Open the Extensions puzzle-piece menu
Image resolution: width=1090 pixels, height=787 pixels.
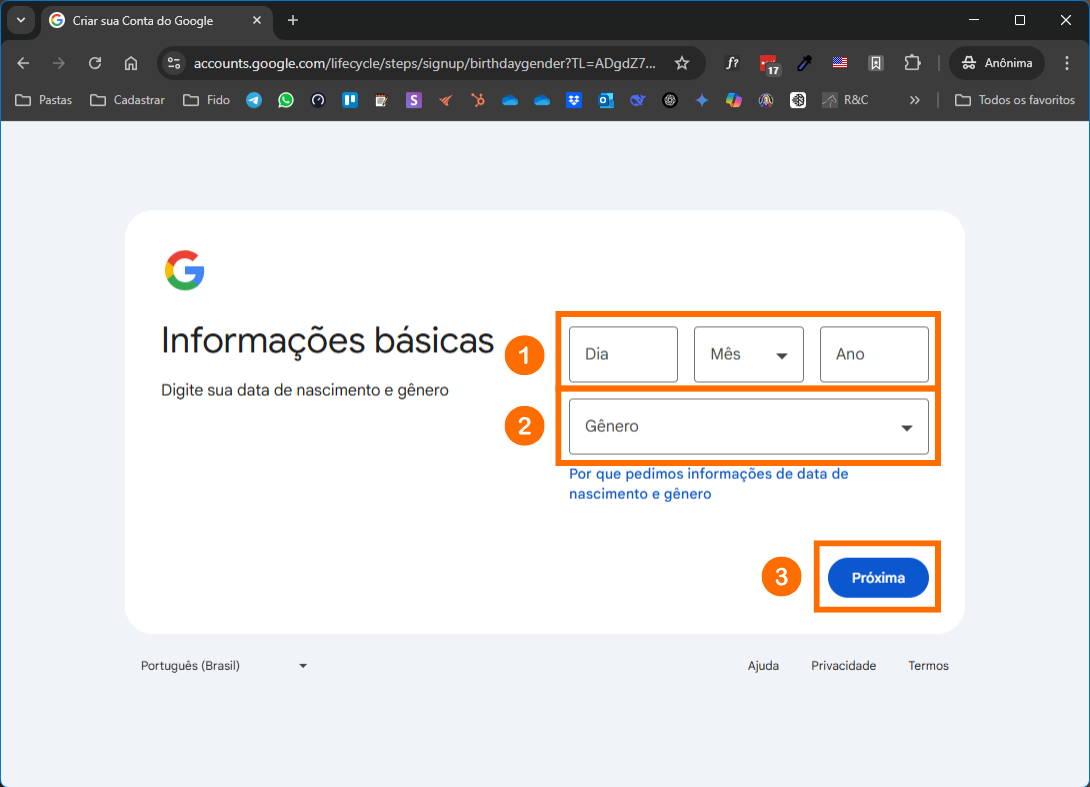coord(912,63)
